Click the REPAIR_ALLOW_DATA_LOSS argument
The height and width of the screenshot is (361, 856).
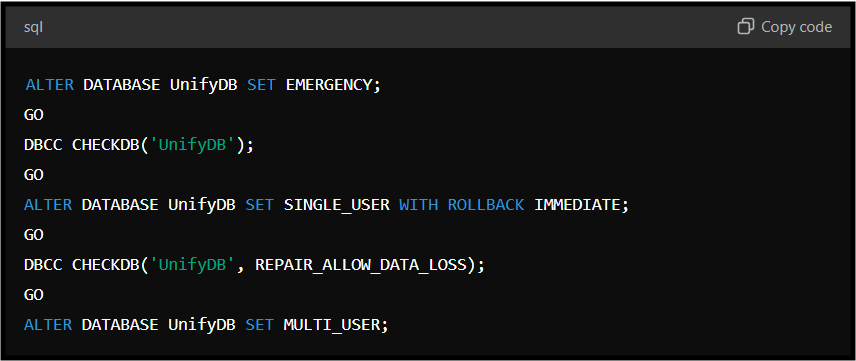click(x=362, y=265)
